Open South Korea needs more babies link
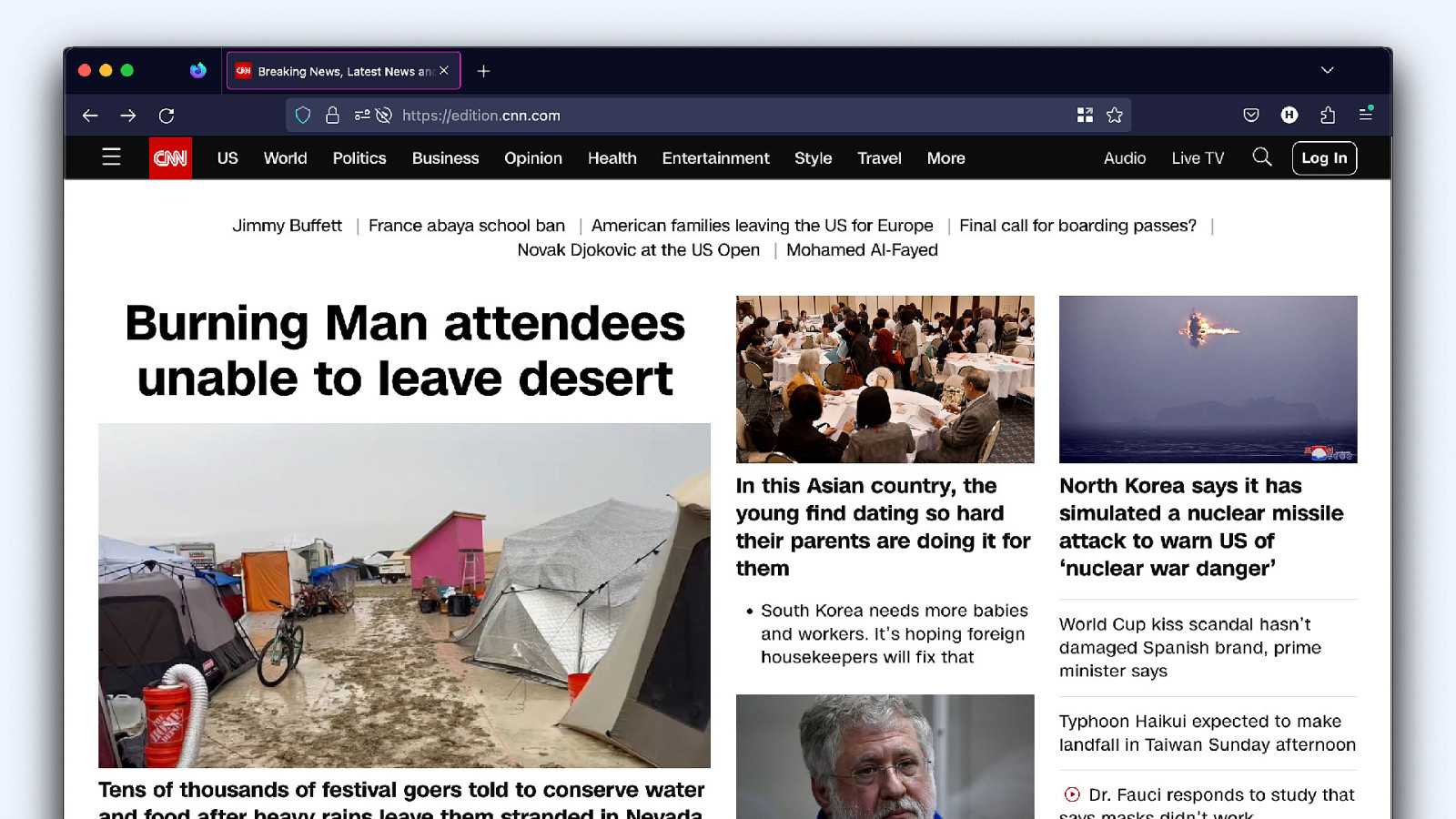 pyautogui.click(x=895, y=634)
